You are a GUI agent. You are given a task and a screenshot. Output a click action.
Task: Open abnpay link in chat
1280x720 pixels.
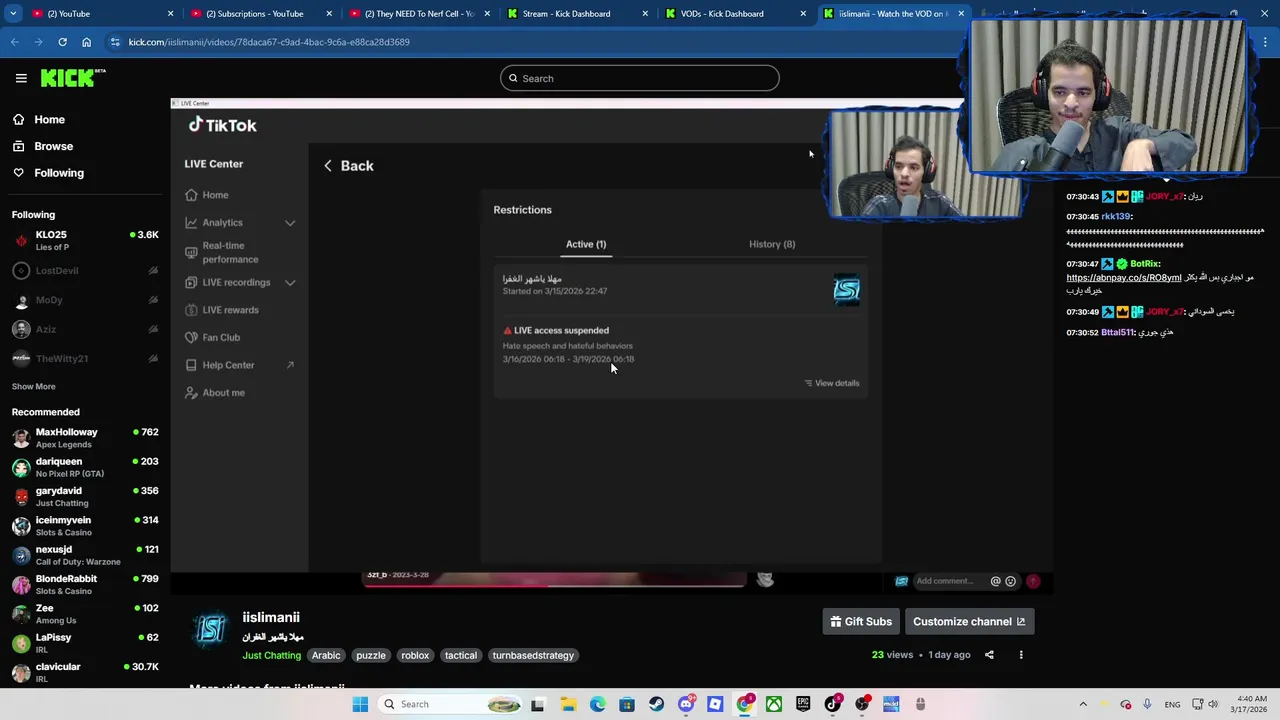pyautogui.click(x=1123, y=278)
